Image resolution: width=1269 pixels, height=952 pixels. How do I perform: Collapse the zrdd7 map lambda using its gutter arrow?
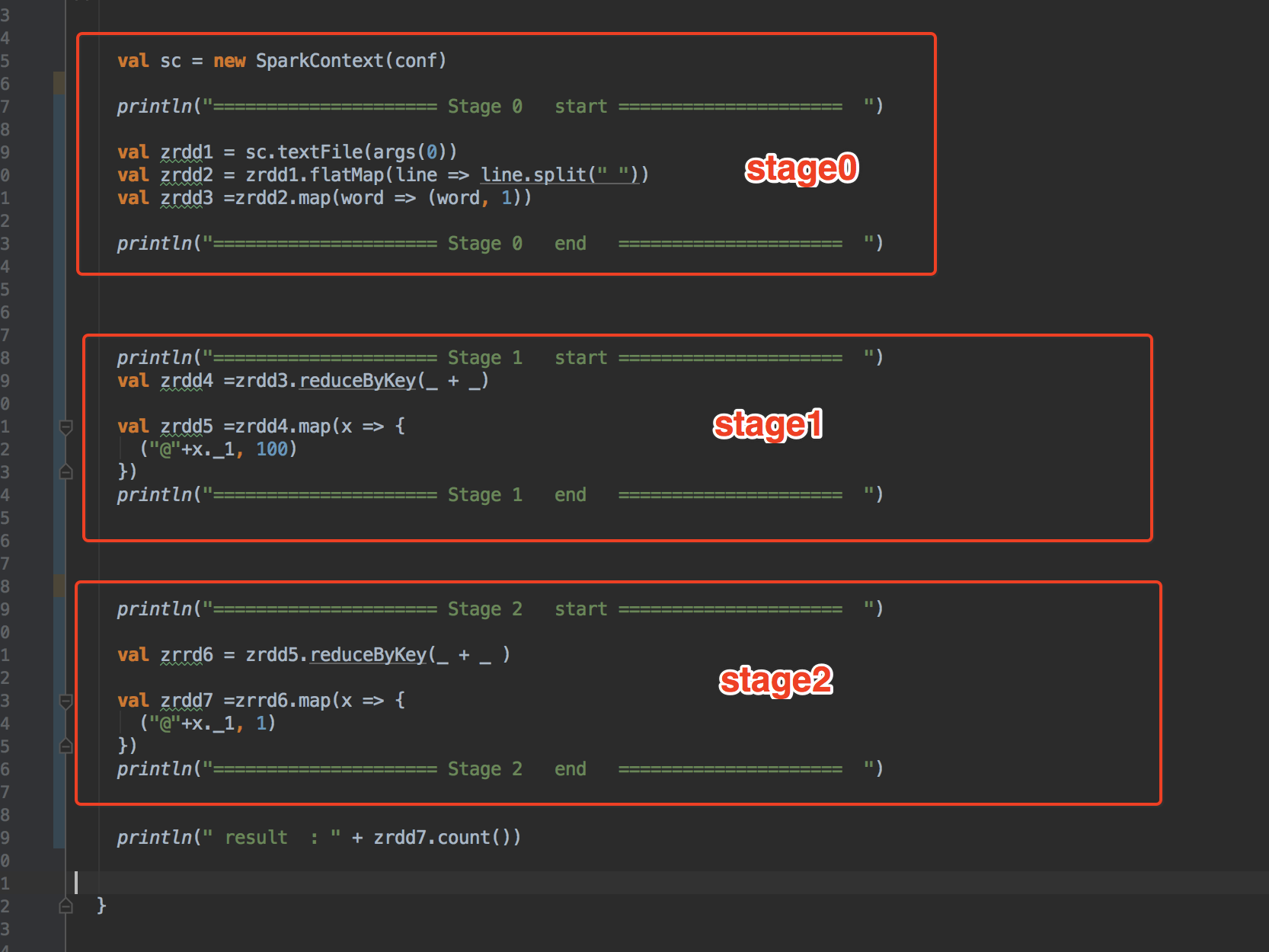click(x=66, y=701)
